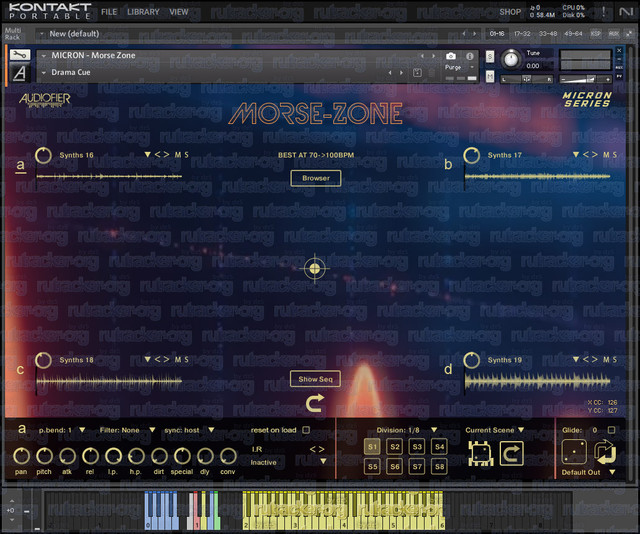The height and width of the screenshot is (534, 640).
Task: Toggle instrument Mute M button
Action: pyautogui.click(x=490, y=76)
